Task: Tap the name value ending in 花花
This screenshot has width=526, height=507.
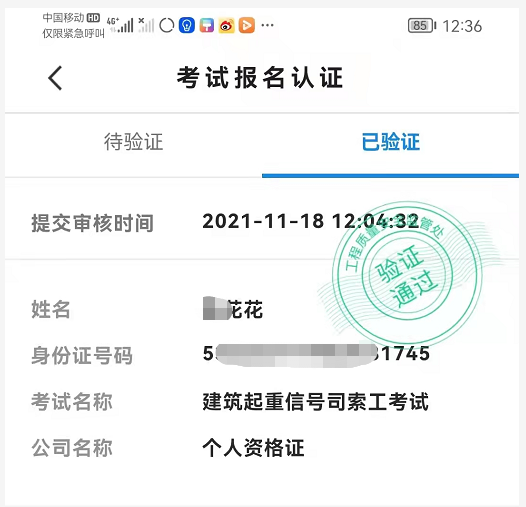Action: 232,309
